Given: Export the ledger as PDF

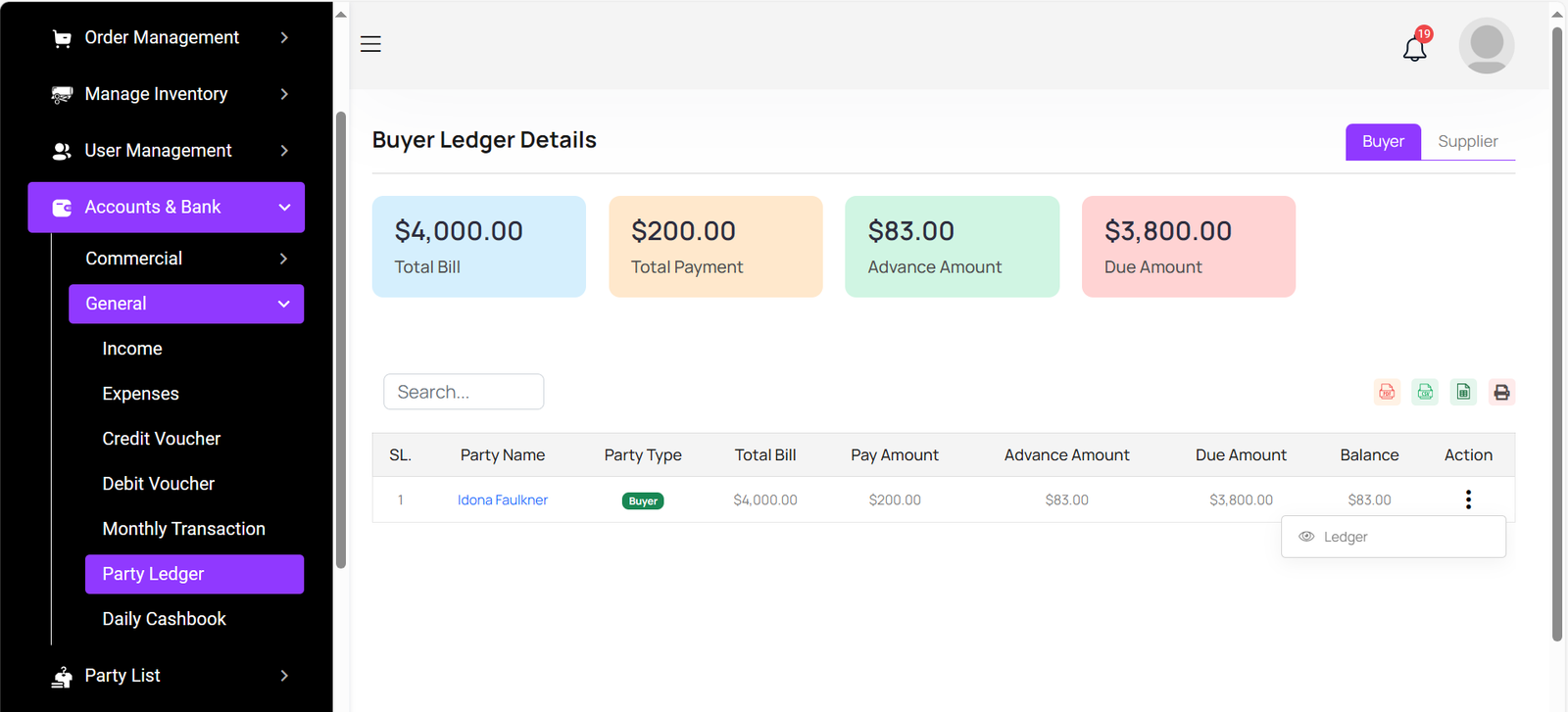Looking at the screenshot, I should [x=1387, y=392].
